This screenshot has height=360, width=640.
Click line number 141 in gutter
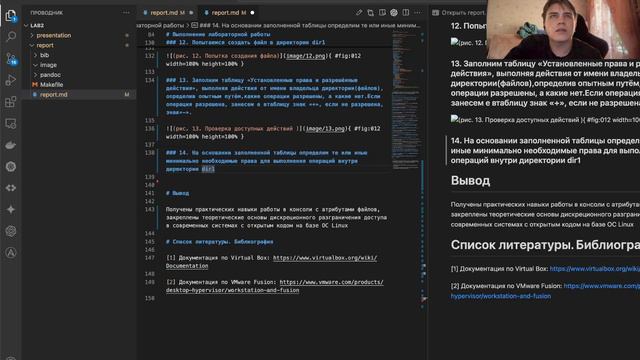point(150,193)
